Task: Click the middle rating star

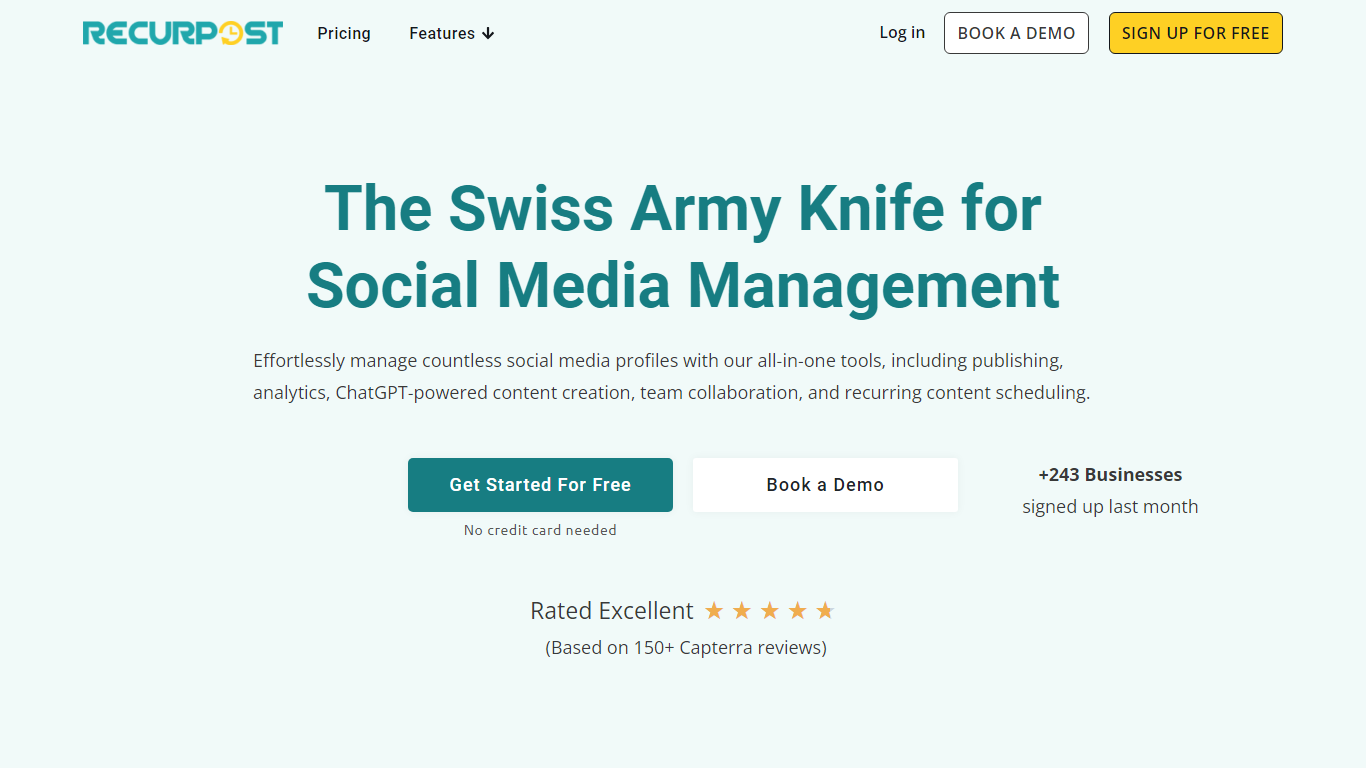Action: (770, 611)
